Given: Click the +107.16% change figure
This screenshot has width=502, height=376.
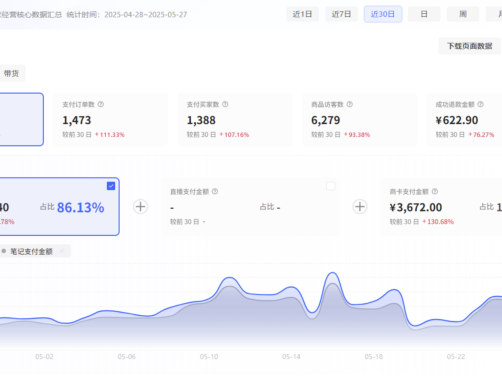Looking at the screenshot, I should coord(234,135).
